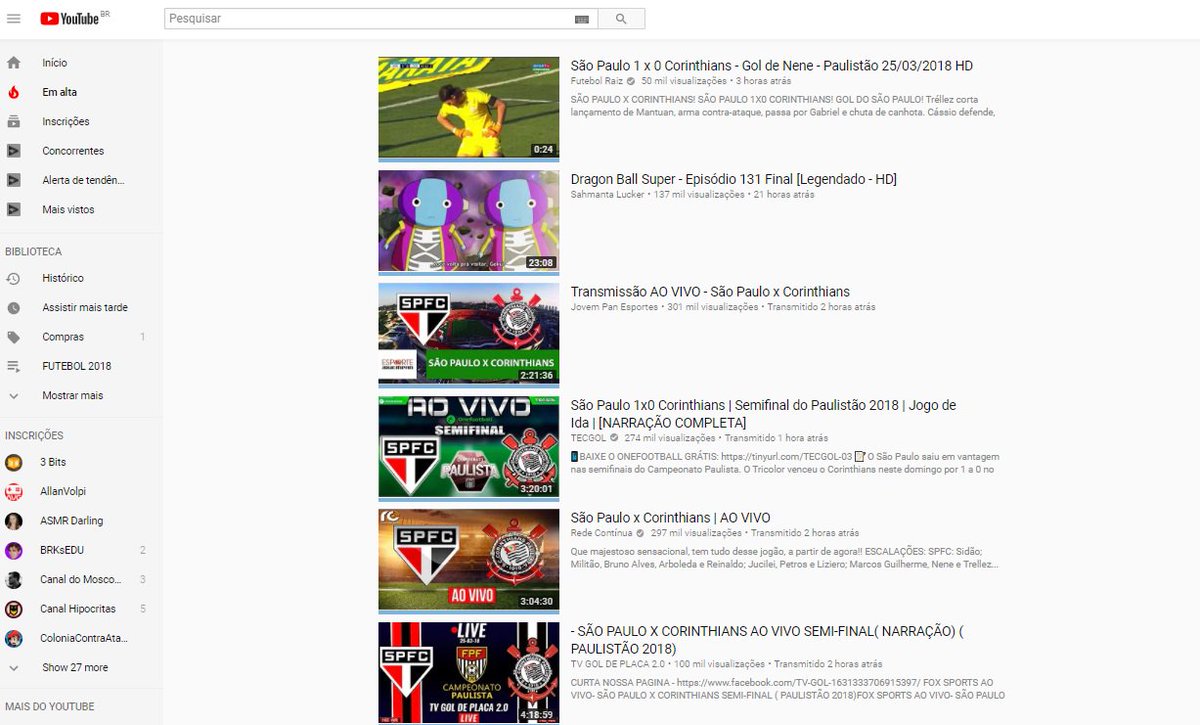The width and height of the screenshot is (1200, 725).
Task: Open Dragon Ball Super Episódio 131 title
Action: [x=734, y=180]
